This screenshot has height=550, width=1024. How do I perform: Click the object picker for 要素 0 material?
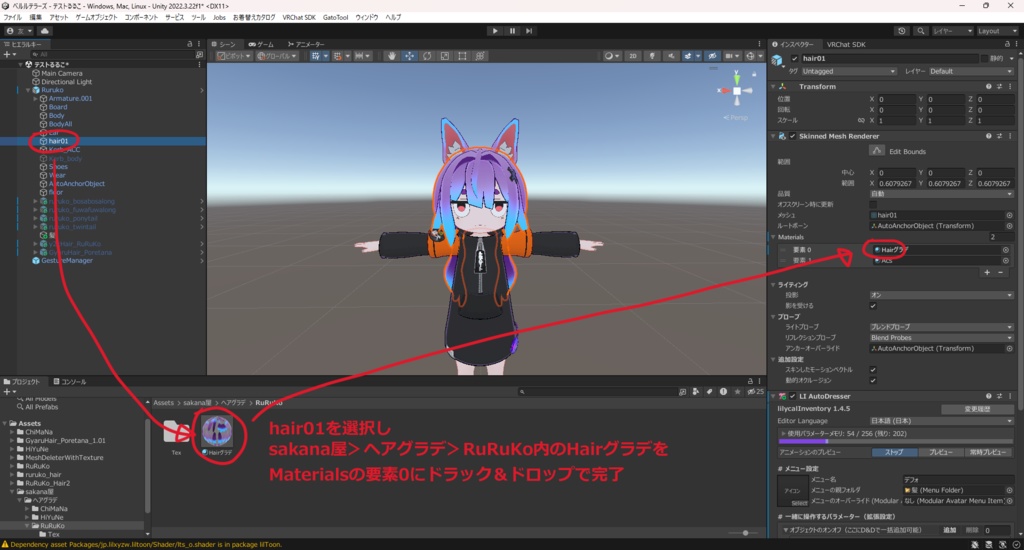coord(1006,250)
